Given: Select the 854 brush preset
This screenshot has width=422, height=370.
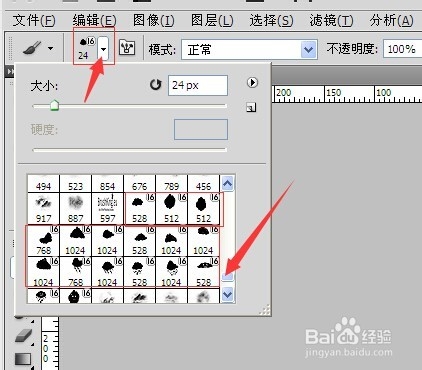Looking at the screenshot, I should click(107, 184).
